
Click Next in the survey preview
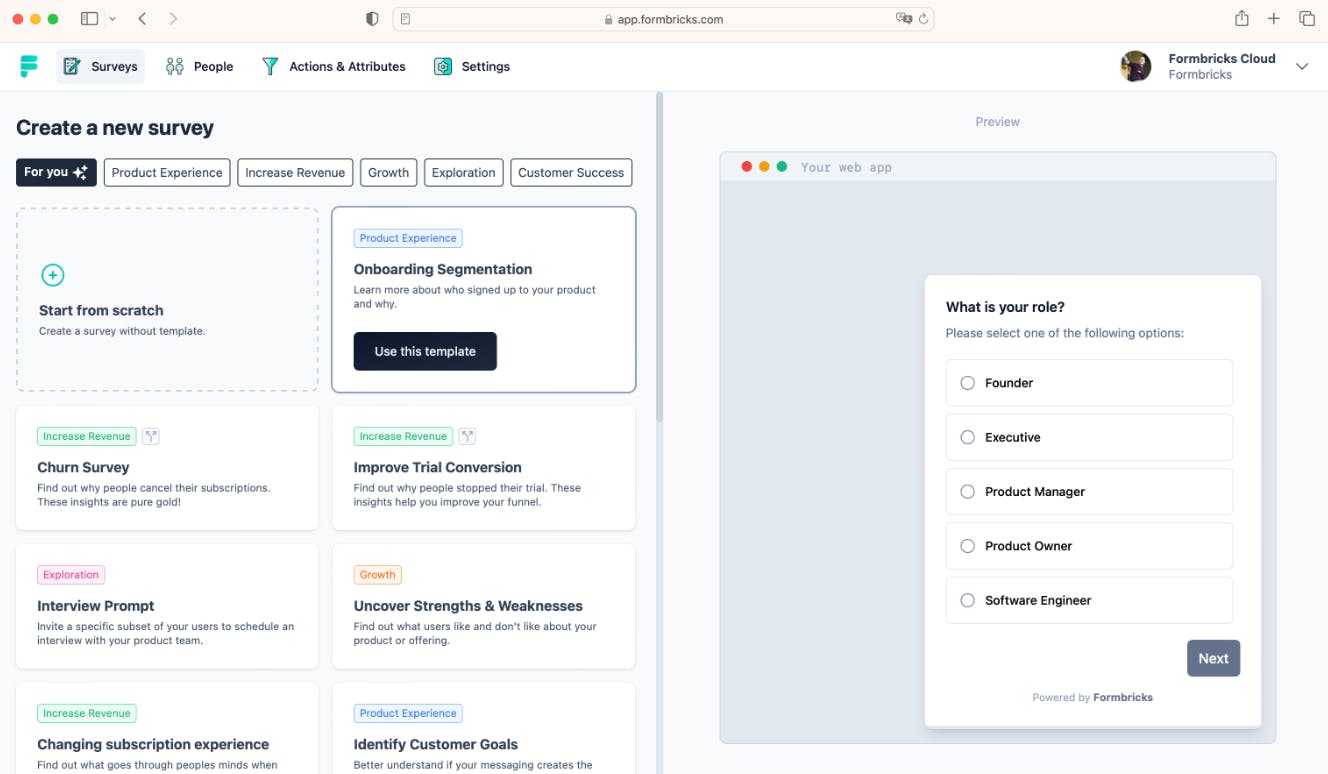click(1213, 658)
